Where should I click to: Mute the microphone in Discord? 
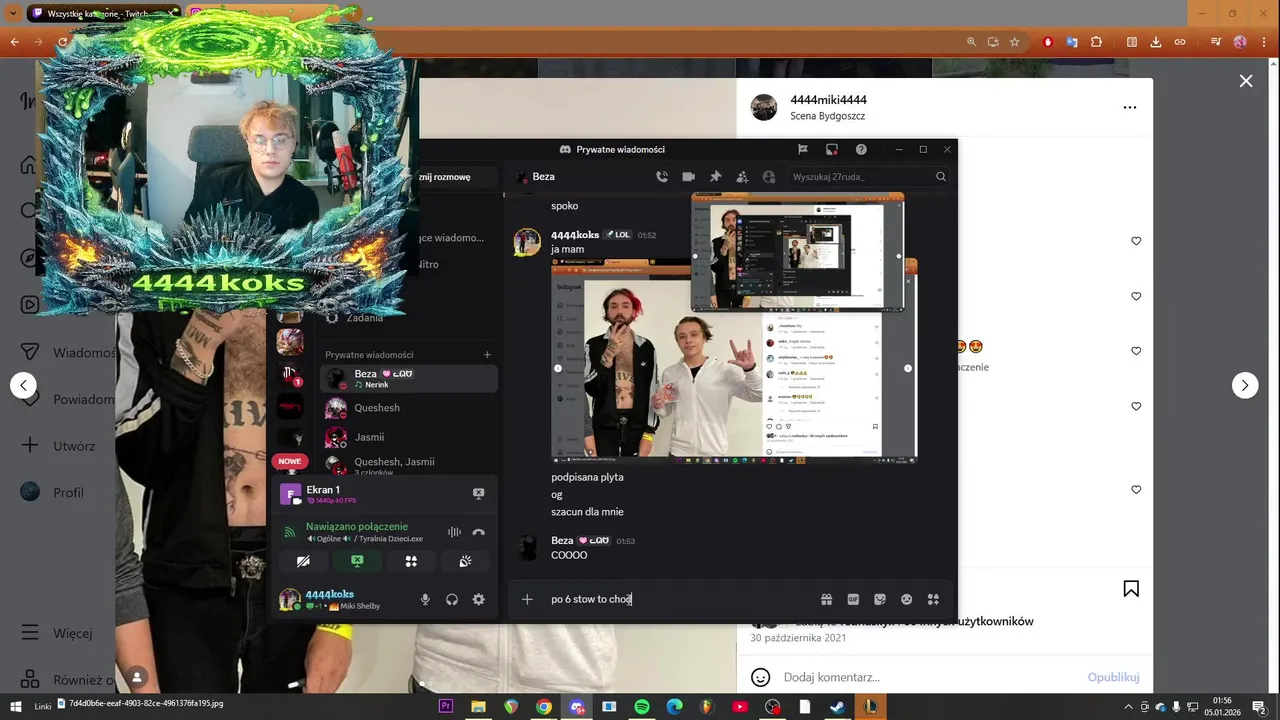[425, 599]
